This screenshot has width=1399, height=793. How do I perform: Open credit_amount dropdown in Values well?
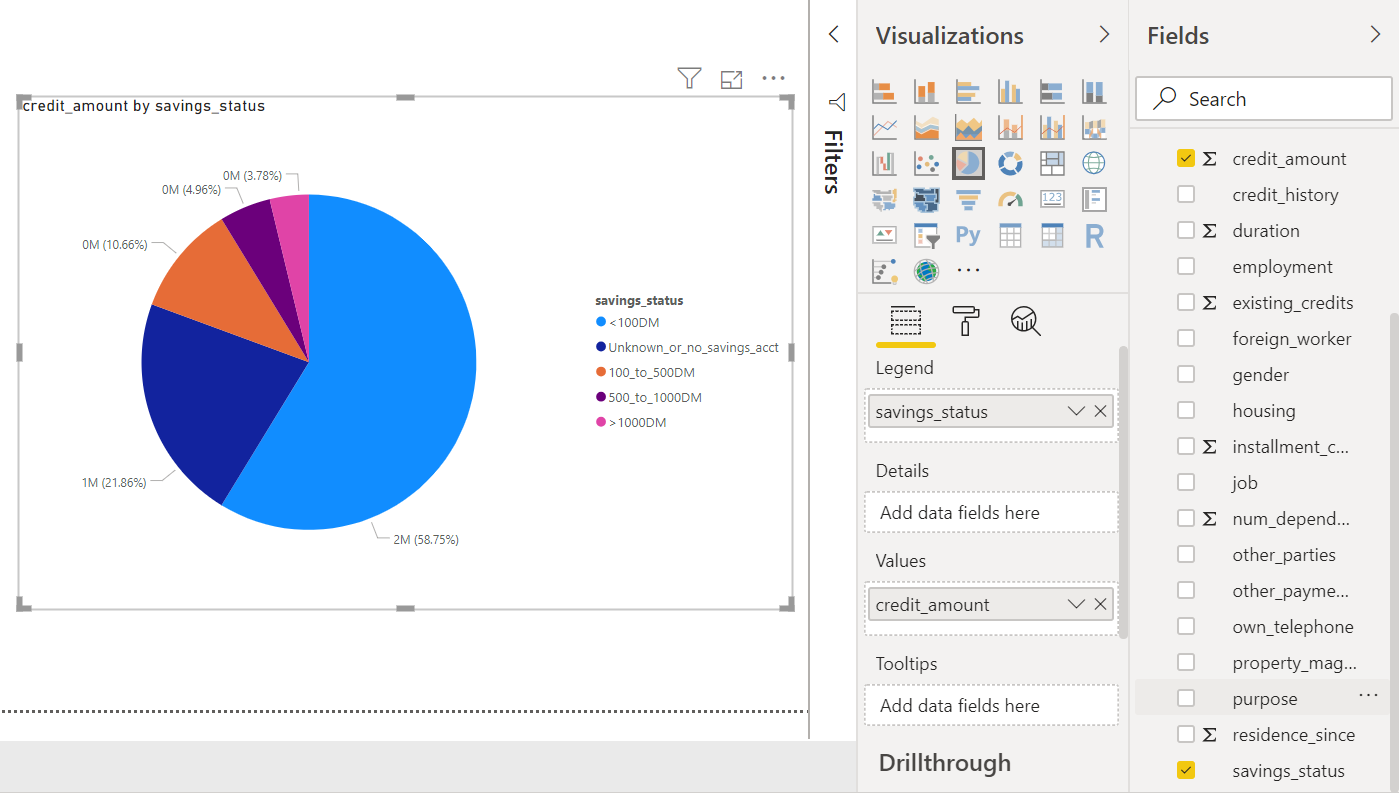tap(1076, 604)
